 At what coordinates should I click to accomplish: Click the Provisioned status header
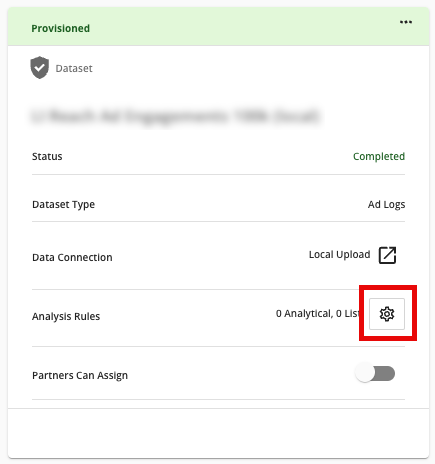pyautogui.click(x=218, y=27)
